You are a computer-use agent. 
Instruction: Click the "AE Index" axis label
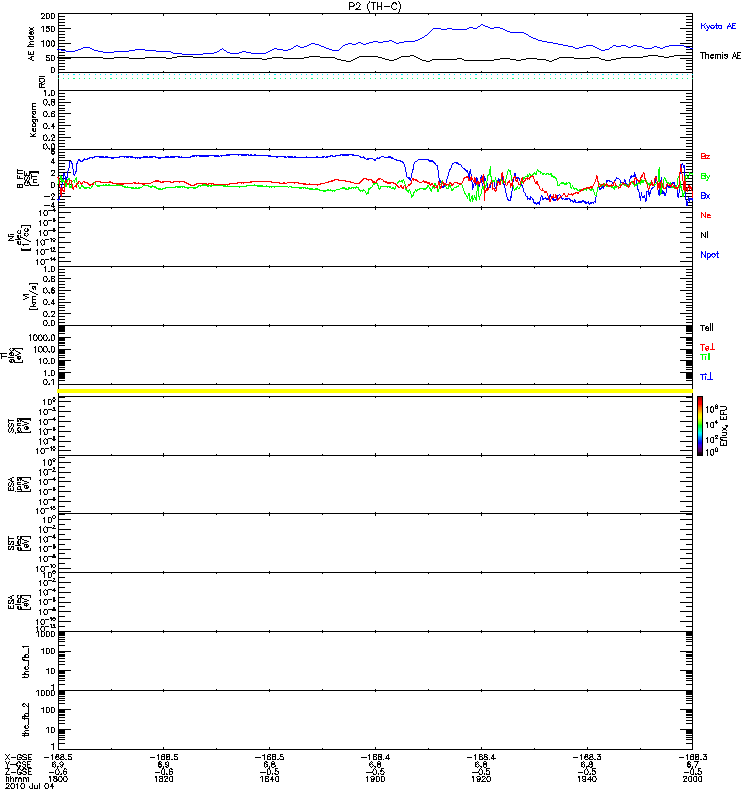31,43
